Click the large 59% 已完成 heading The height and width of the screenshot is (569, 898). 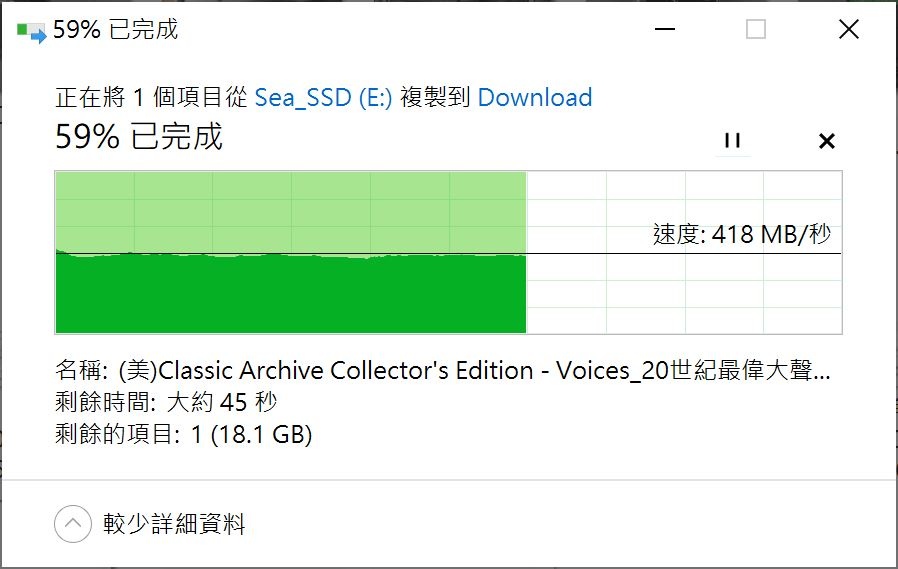(139, 137)
